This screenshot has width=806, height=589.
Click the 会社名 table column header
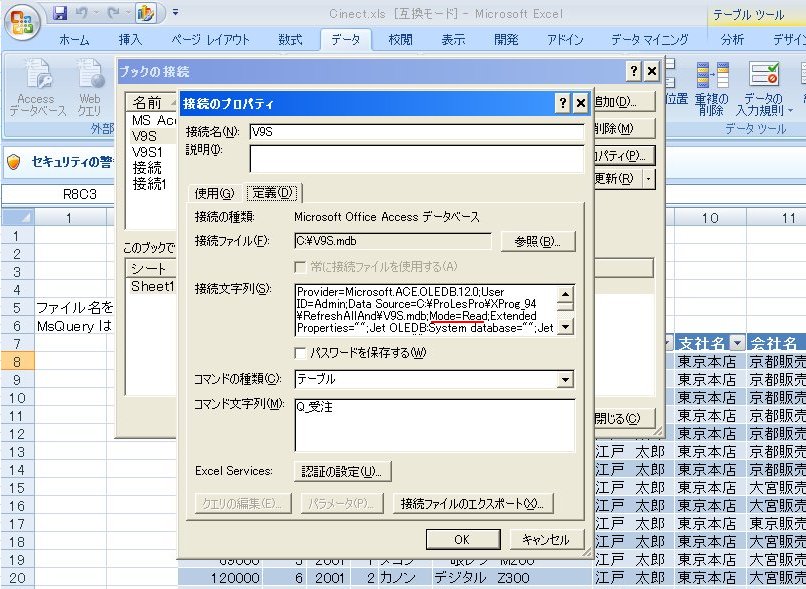point(776,343)
